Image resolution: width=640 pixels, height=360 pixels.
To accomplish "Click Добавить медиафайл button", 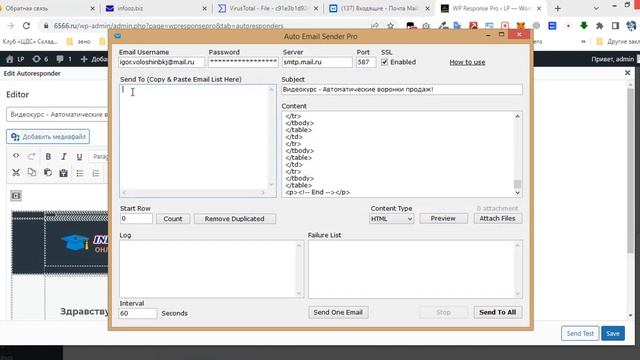I will pos(48,136).
